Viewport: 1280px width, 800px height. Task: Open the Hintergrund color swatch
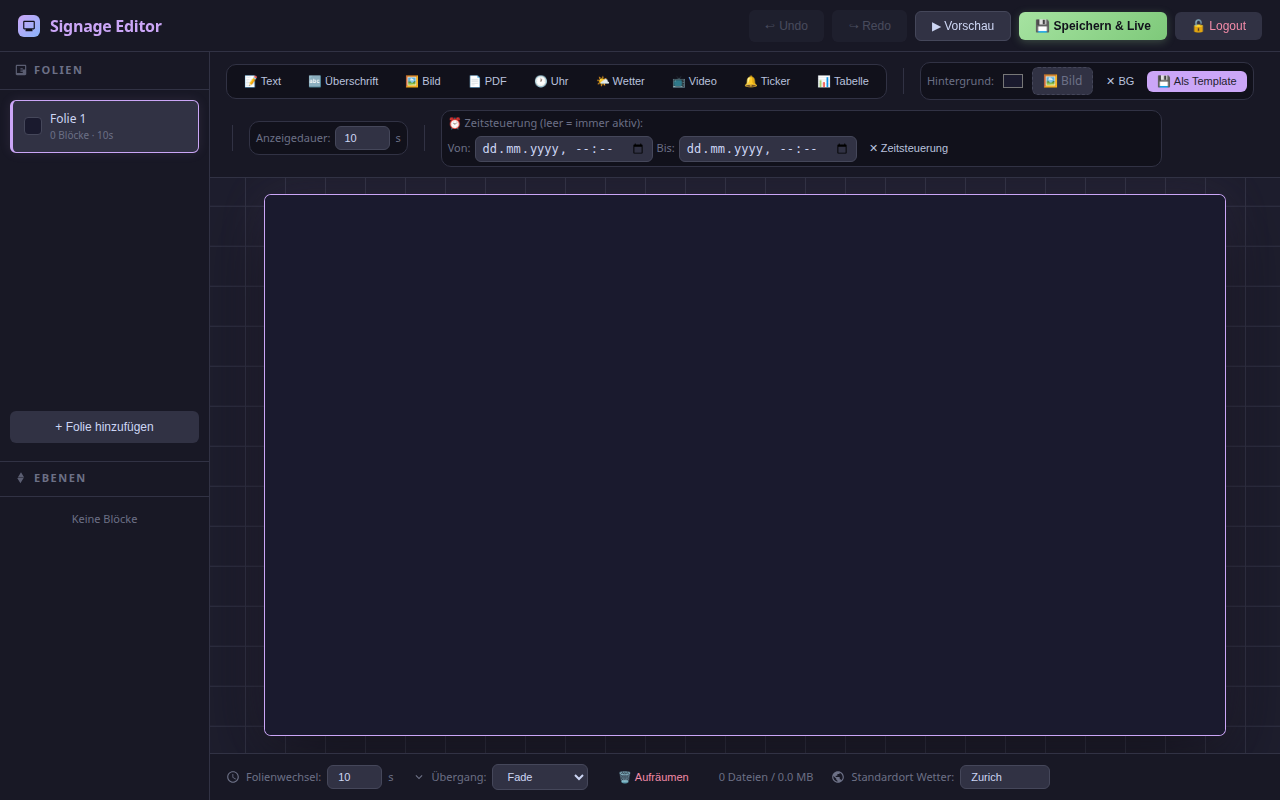tap(1013, 81)
